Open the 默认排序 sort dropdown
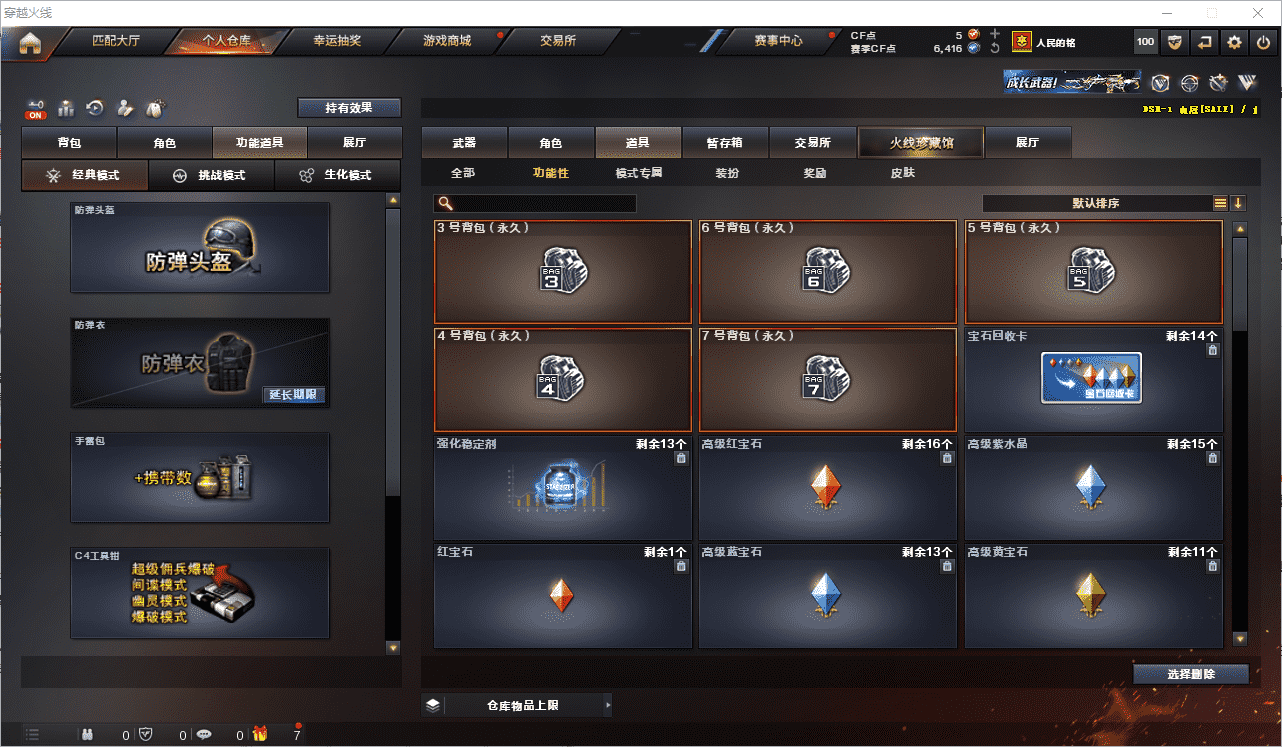Screen dimensions: 1282x747 [x=1096, y=203]
